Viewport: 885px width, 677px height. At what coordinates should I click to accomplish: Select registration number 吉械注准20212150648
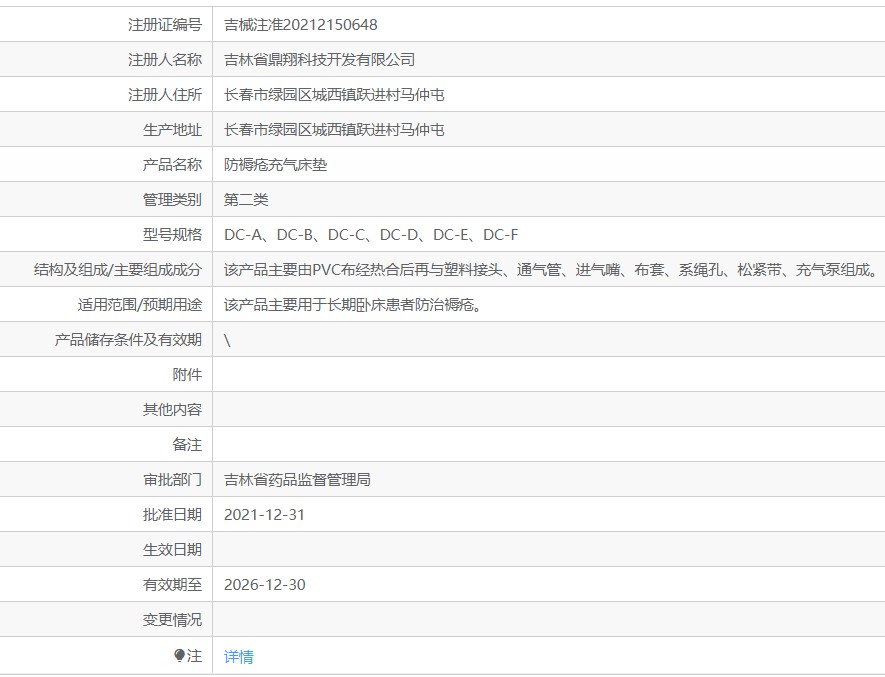pos(300,25)
